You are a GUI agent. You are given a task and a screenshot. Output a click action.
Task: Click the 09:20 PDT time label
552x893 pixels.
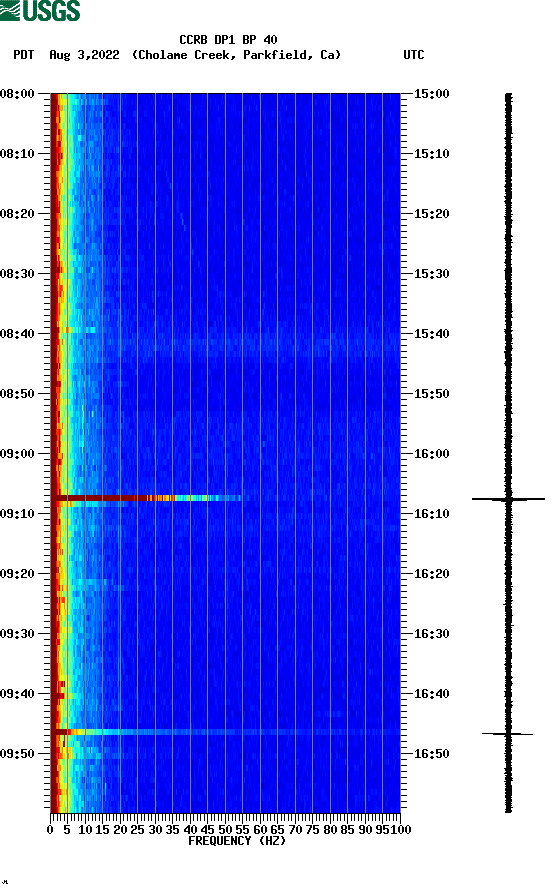point(18,574)
